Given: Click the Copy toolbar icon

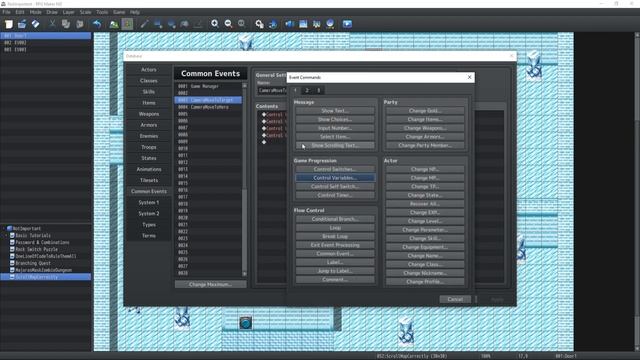Looking at the screenshot, I should (x=66, y=24).
